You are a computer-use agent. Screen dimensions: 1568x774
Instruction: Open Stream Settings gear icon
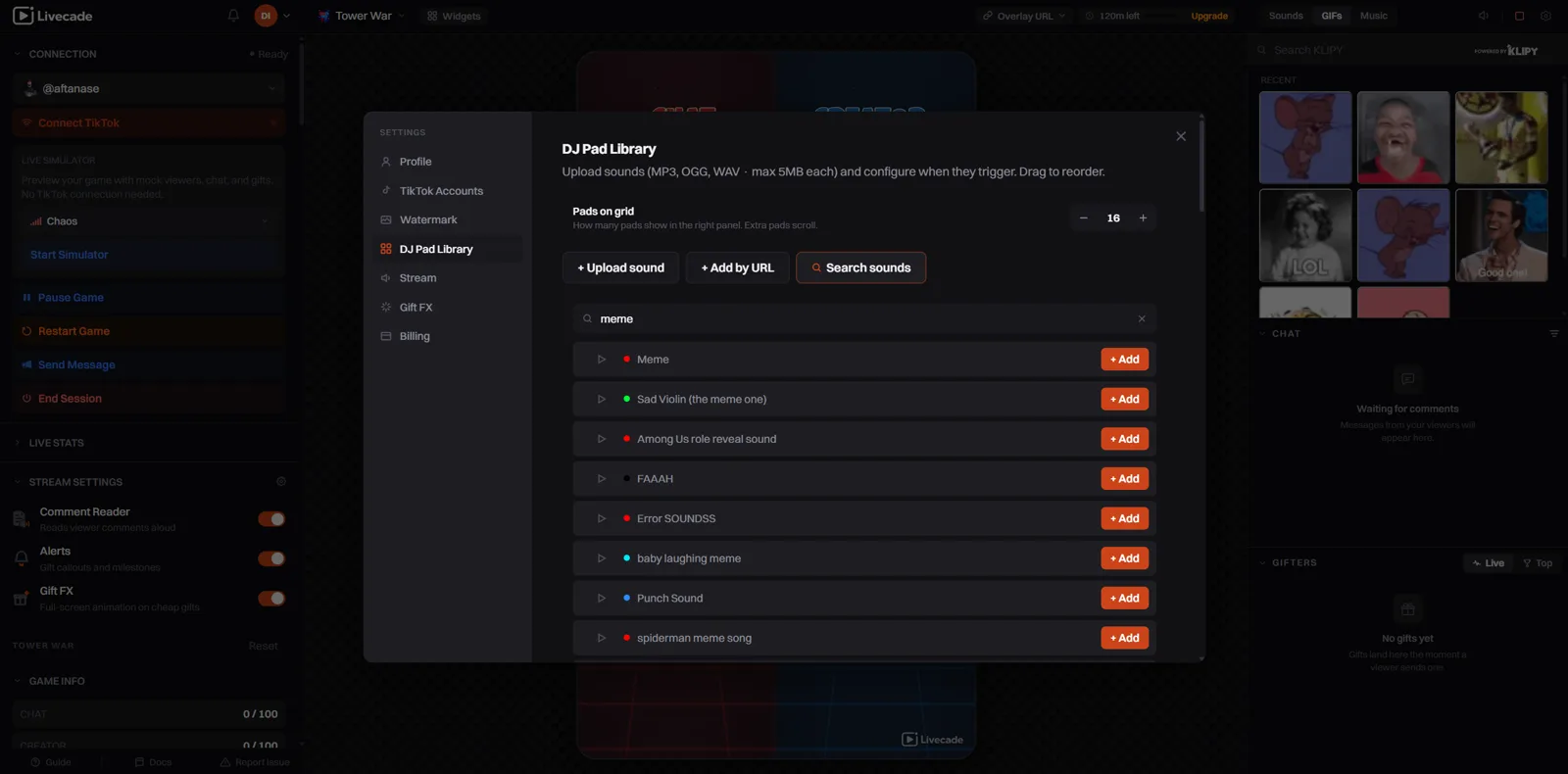click(x=281, y=482)
